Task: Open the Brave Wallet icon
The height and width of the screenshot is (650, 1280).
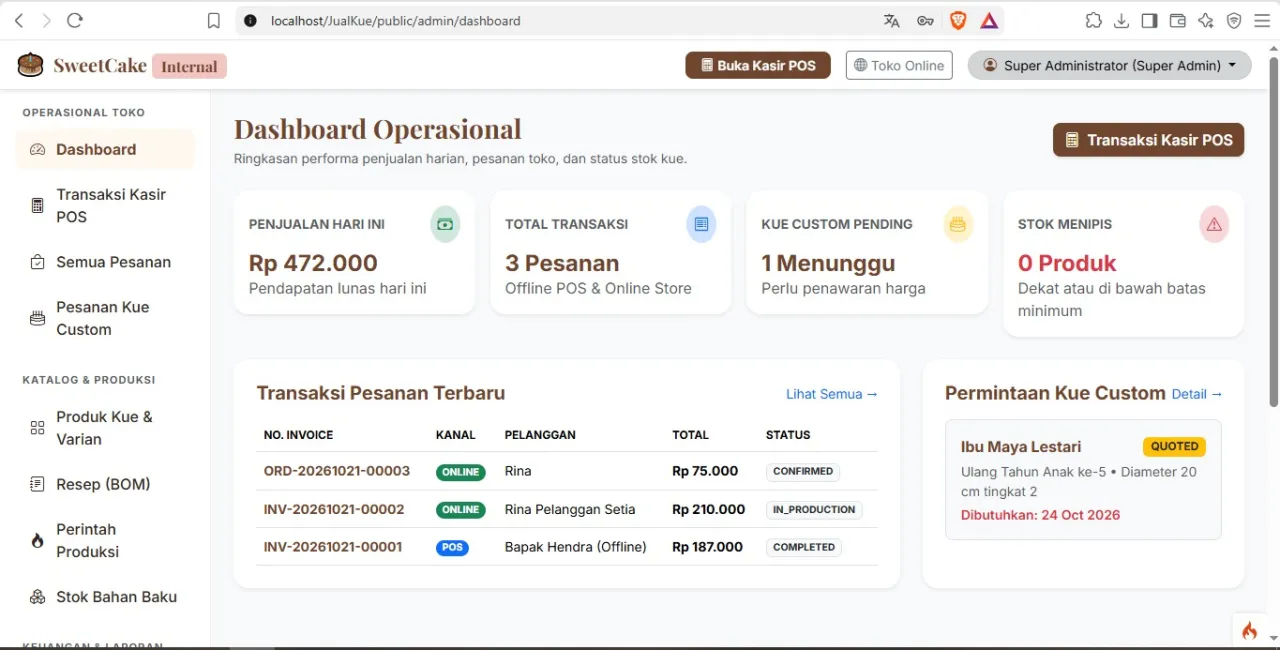Action: click(1177, 20)
